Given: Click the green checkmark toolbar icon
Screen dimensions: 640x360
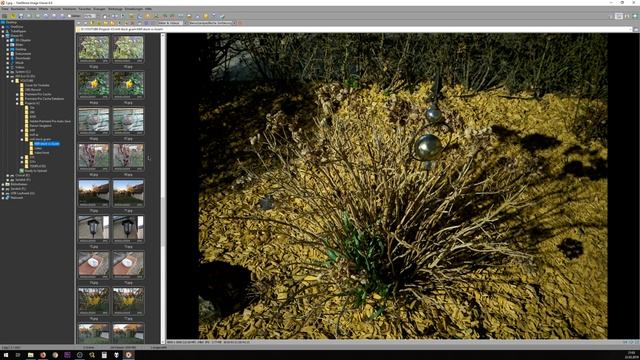Looking at the screenshot, I should (222, 17).
